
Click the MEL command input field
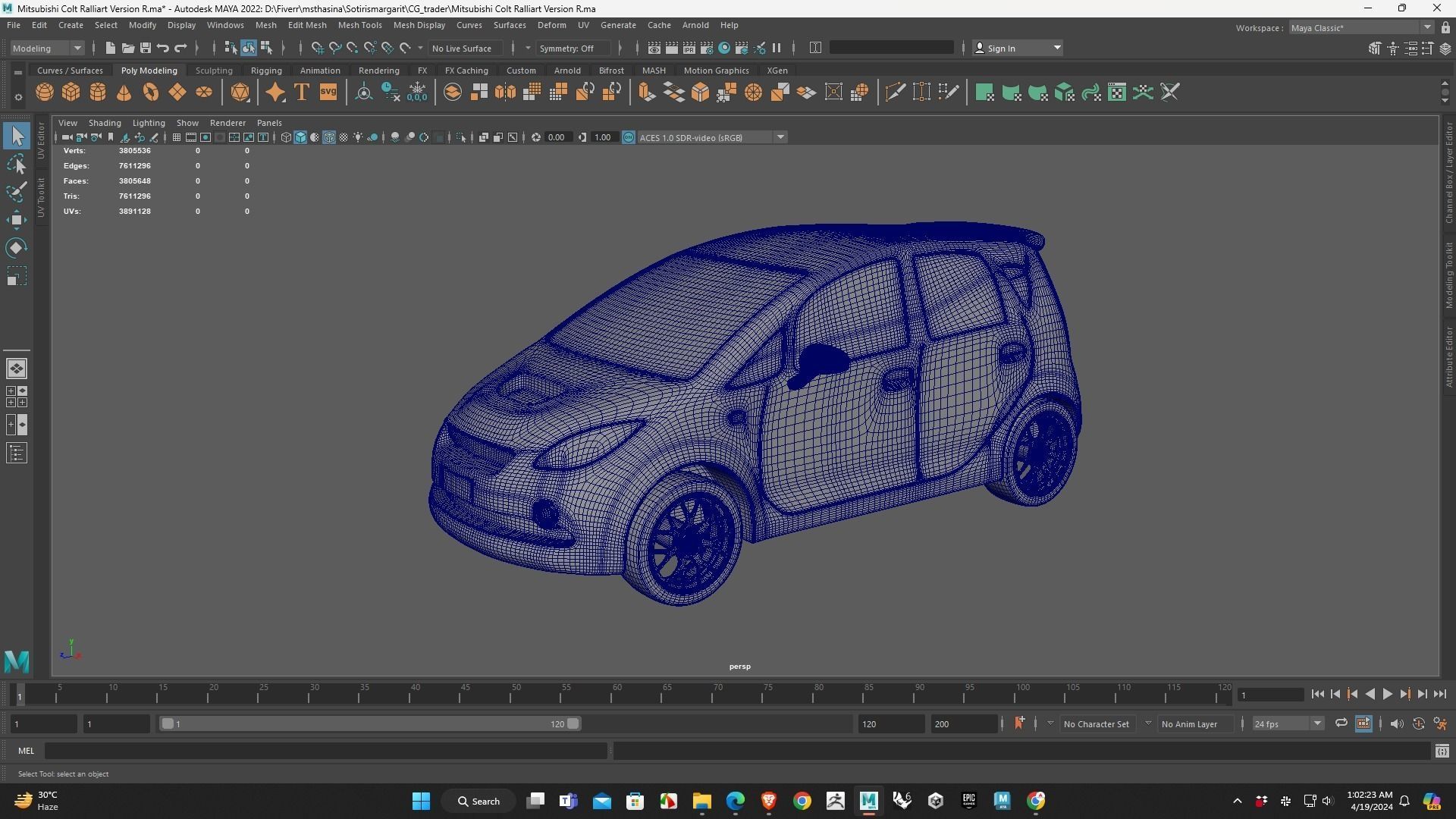tap(326, 751)
